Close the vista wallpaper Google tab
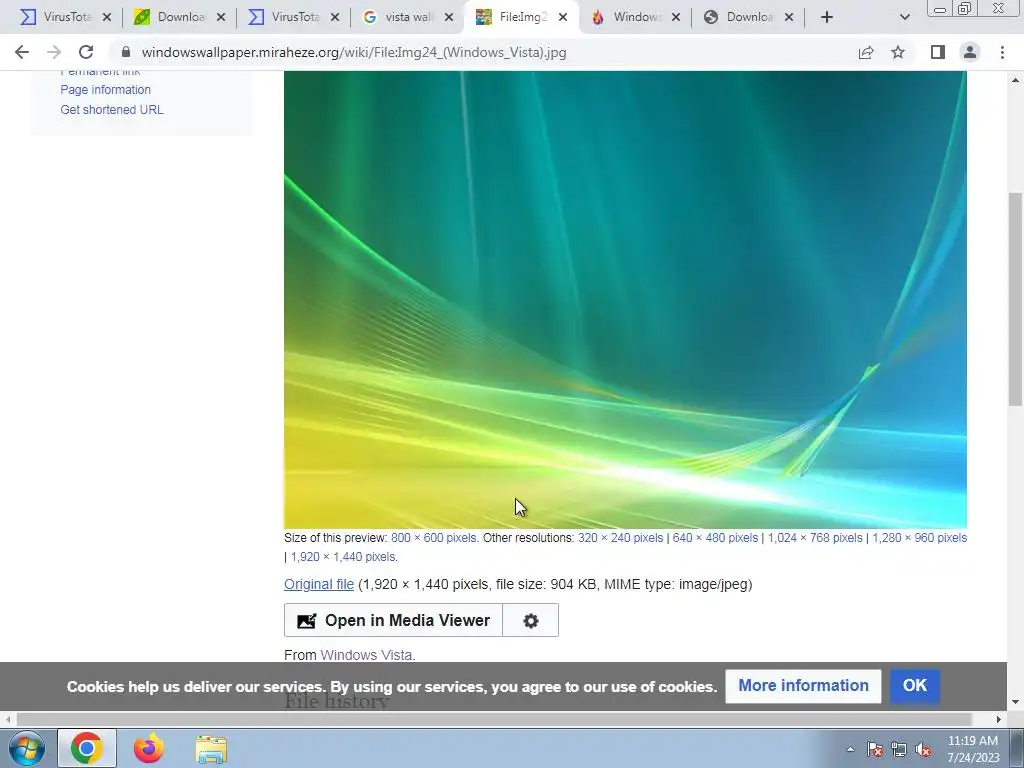The height and width of the screenshot is (768, 1024). [x=449, y=17]
